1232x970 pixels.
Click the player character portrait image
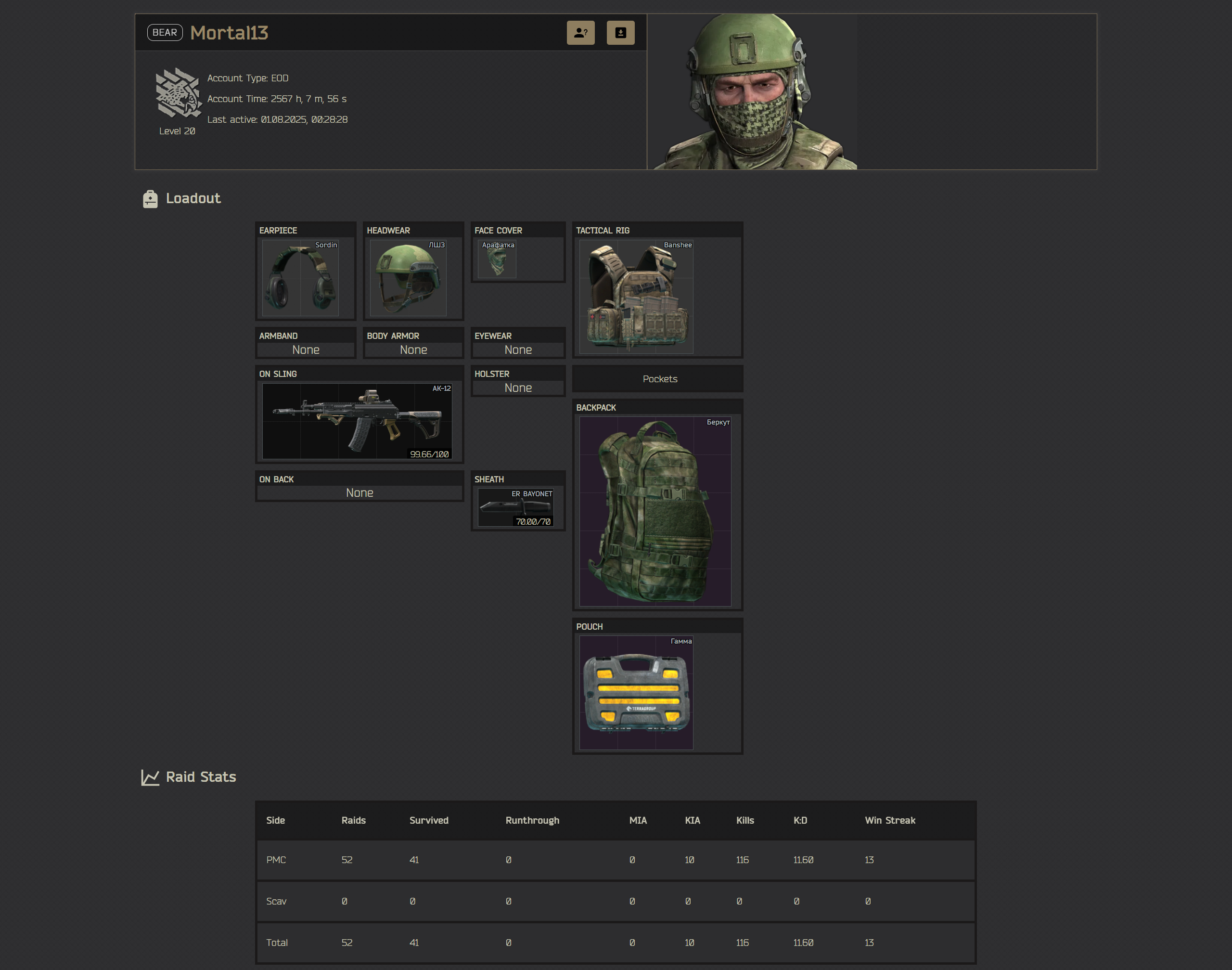coord(752,92)
